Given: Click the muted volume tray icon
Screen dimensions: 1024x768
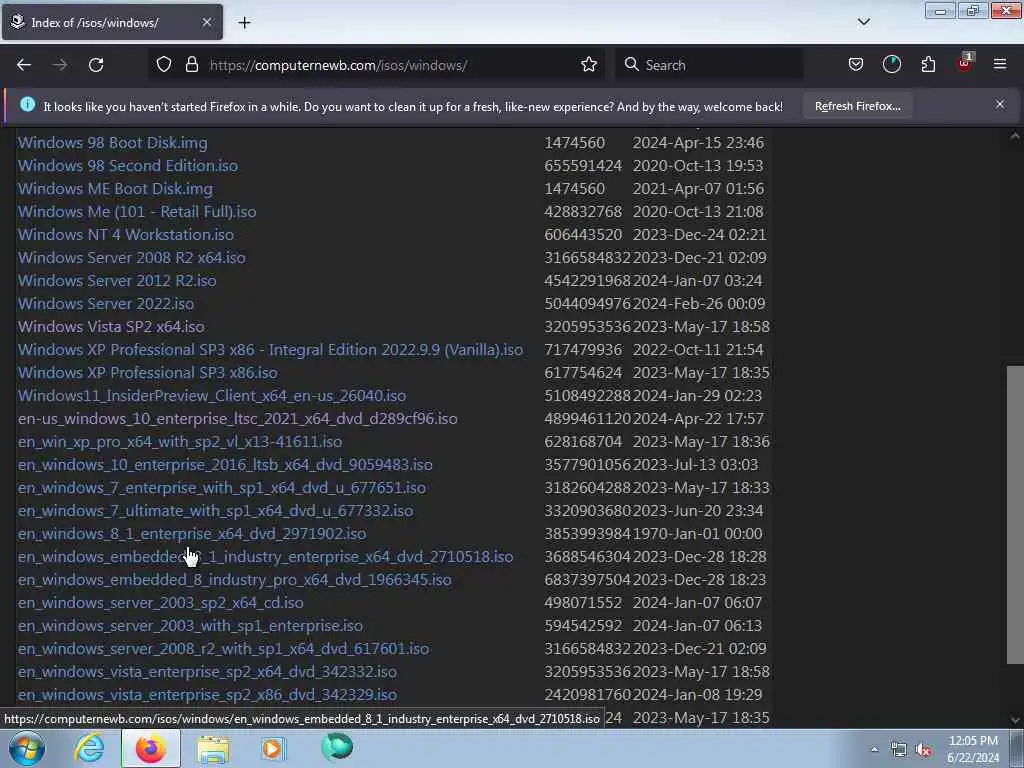Looking at the screenshot, I should point(923,750).
